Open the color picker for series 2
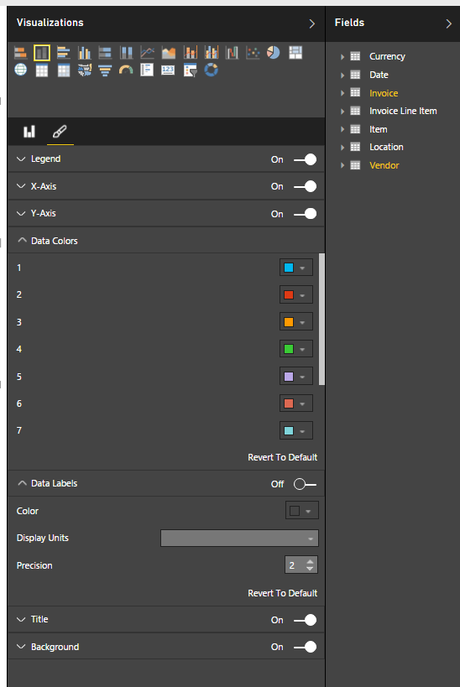This screenshot has width=460, height=687. click(296, 295)
